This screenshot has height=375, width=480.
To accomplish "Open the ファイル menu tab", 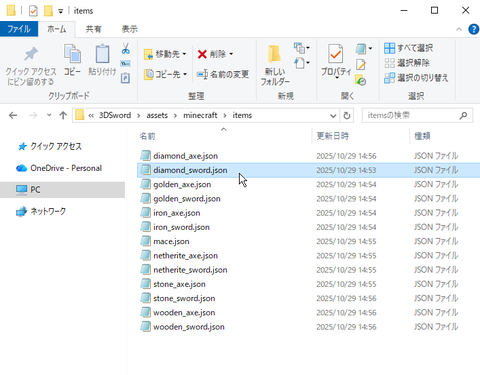I will (x=19, y=29).
